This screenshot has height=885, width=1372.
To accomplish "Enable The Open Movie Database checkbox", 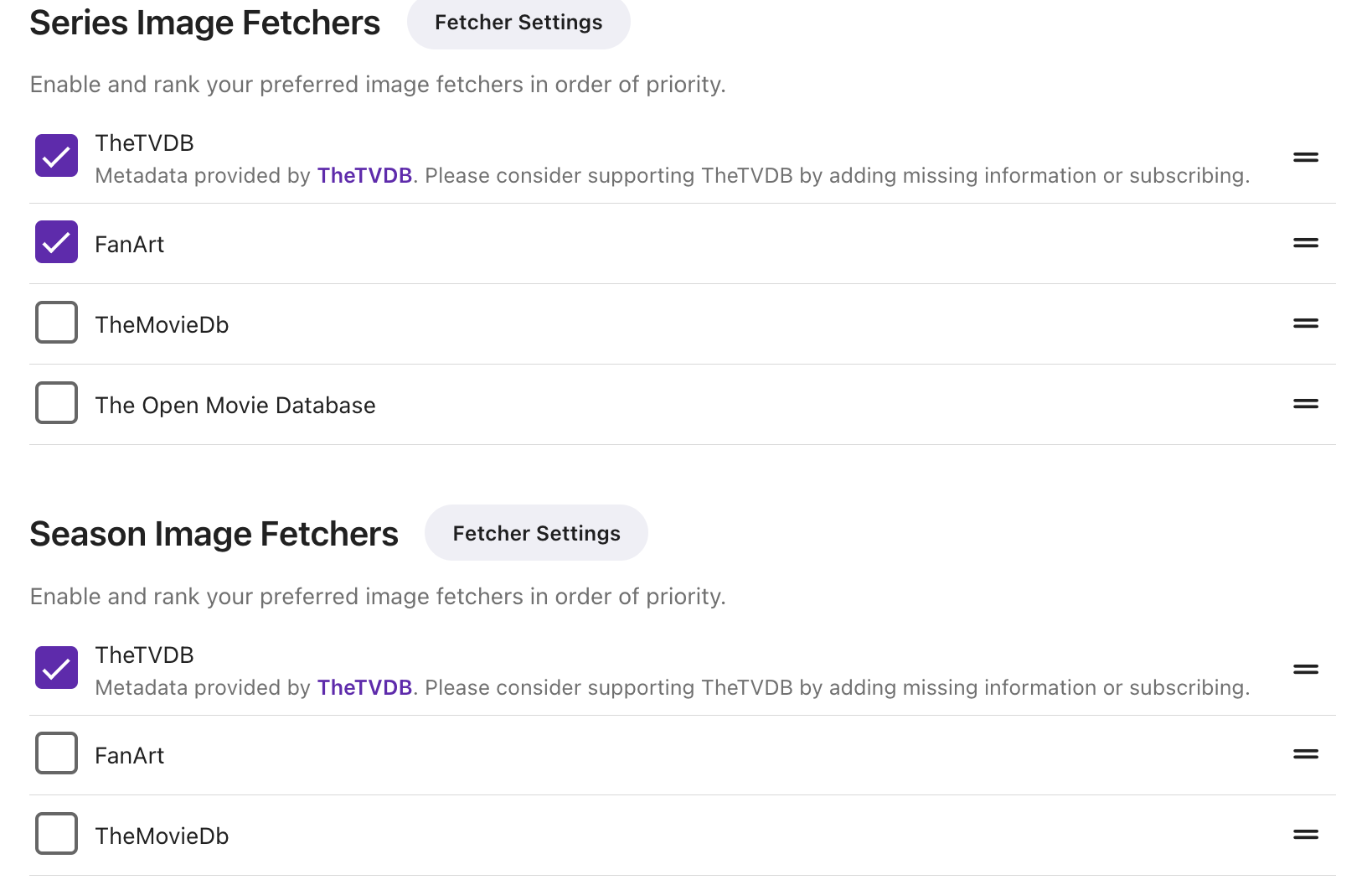I will pos(56,403).
